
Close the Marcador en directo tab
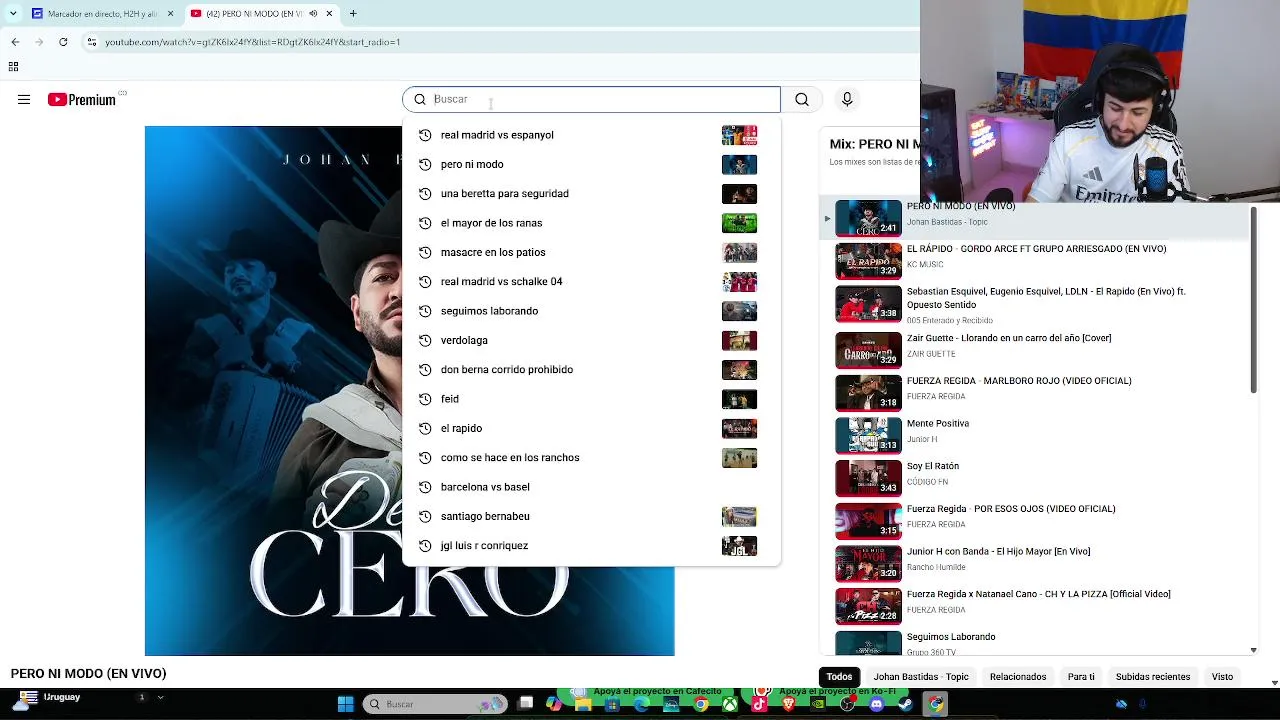pyautogui.click(x=170, y=14)
